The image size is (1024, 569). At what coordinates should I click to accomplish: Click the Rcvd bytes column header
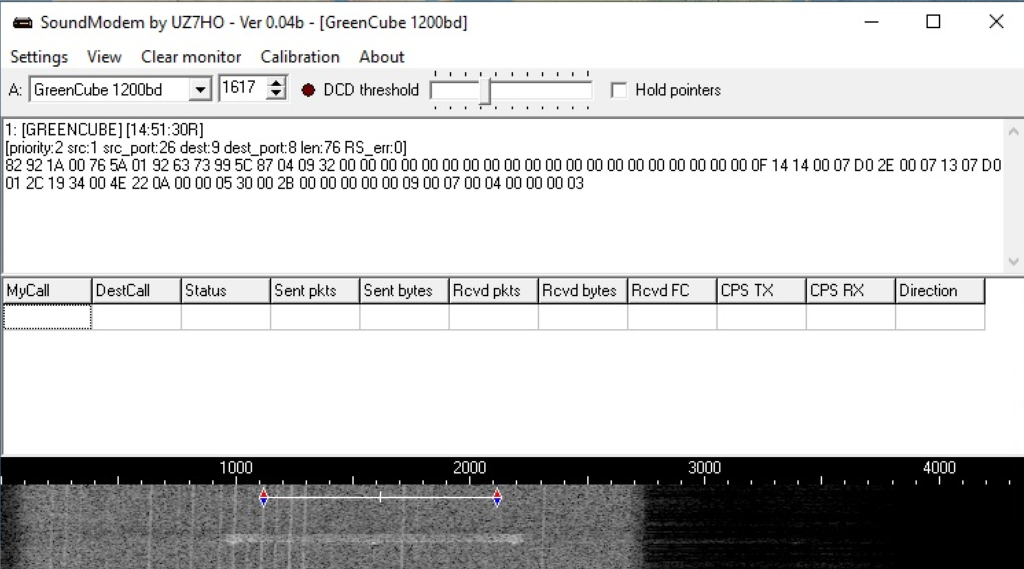[583, 291]
